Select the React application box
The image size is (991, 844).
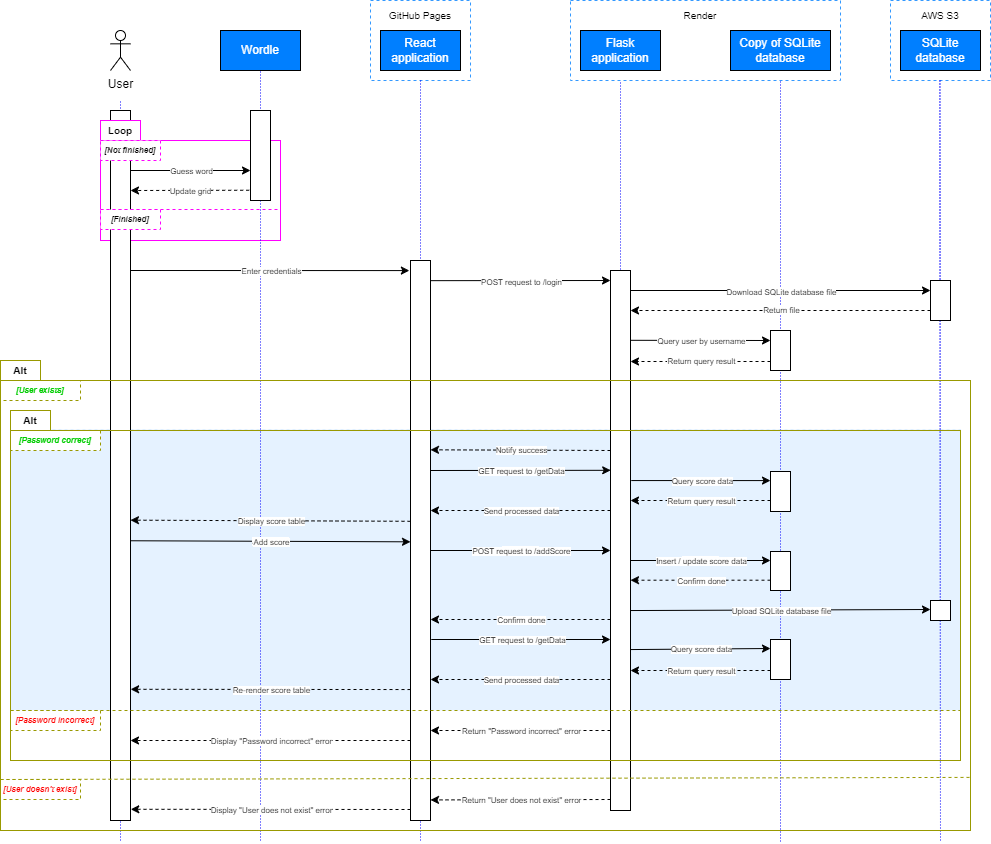point(420,50)
